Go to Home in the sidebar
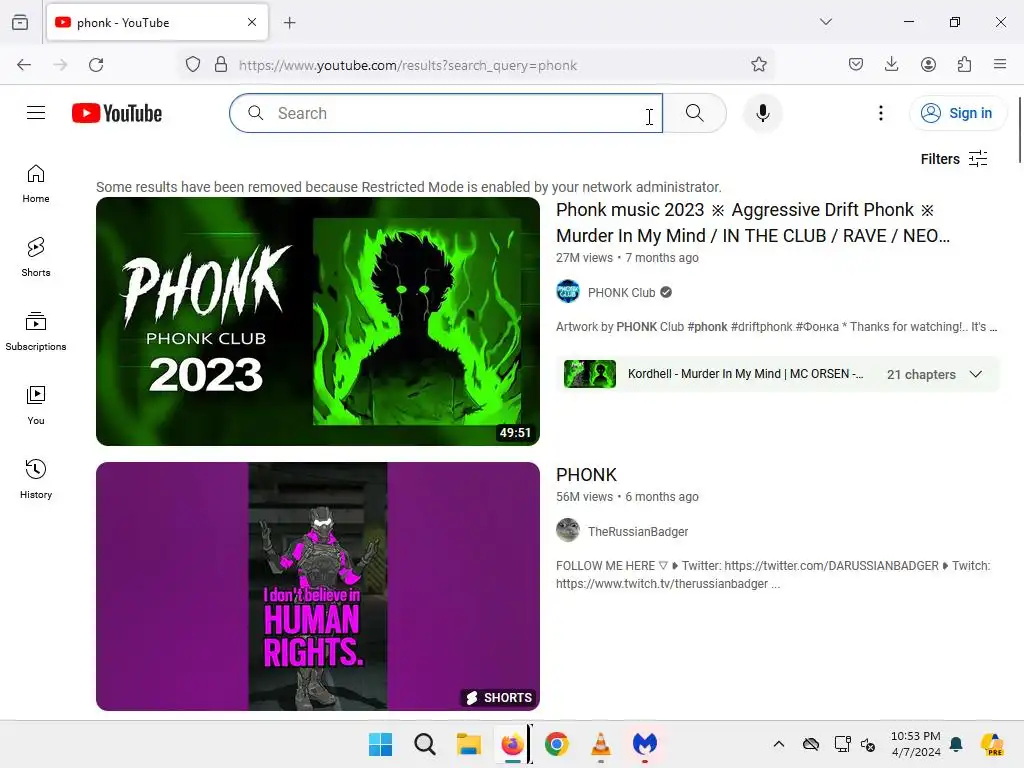 (x=36, y=184)
